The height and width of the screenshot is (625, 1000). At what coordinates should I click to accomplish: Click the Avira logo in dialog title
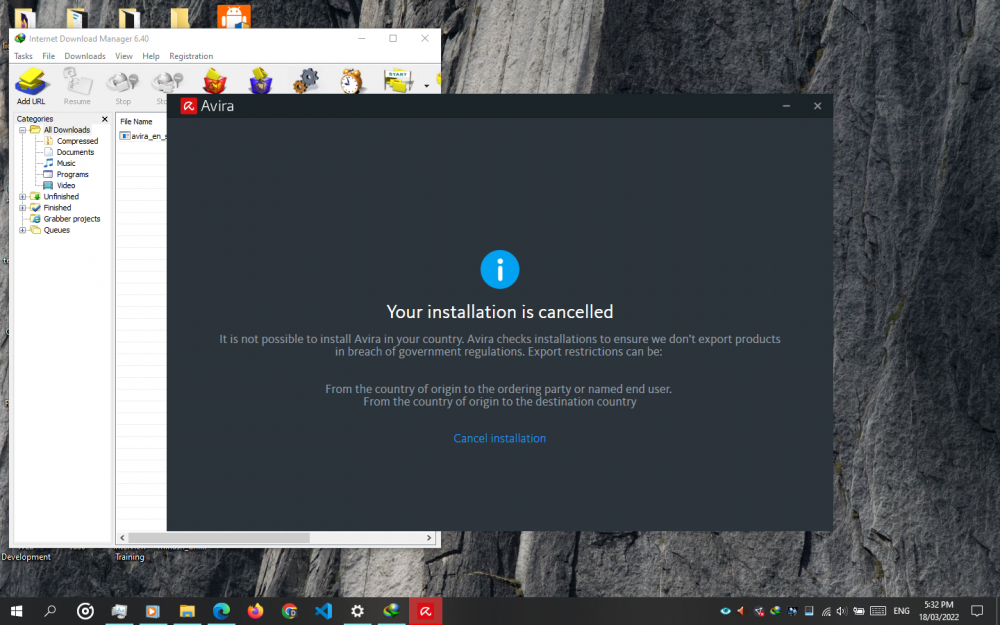188,106
